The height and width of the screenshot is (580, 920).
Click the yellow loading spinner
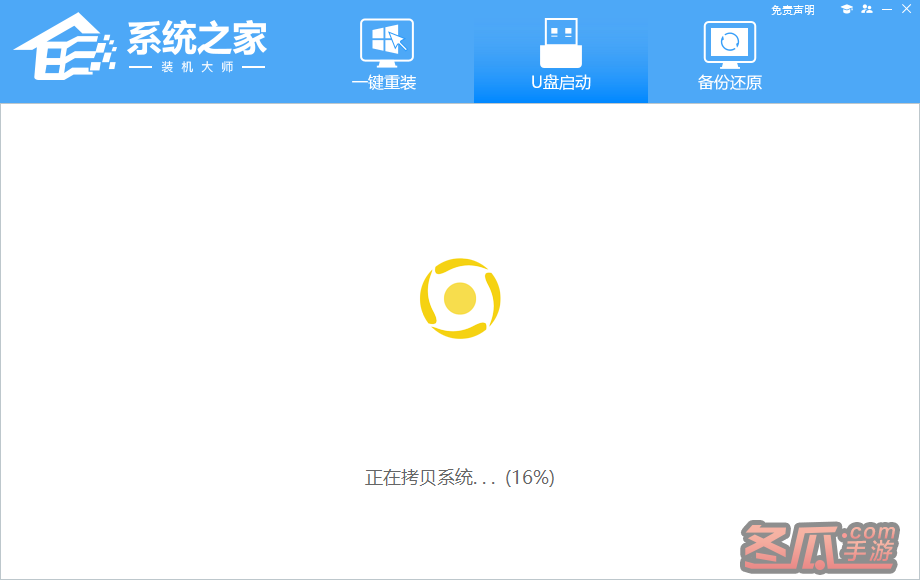[460, 299]
